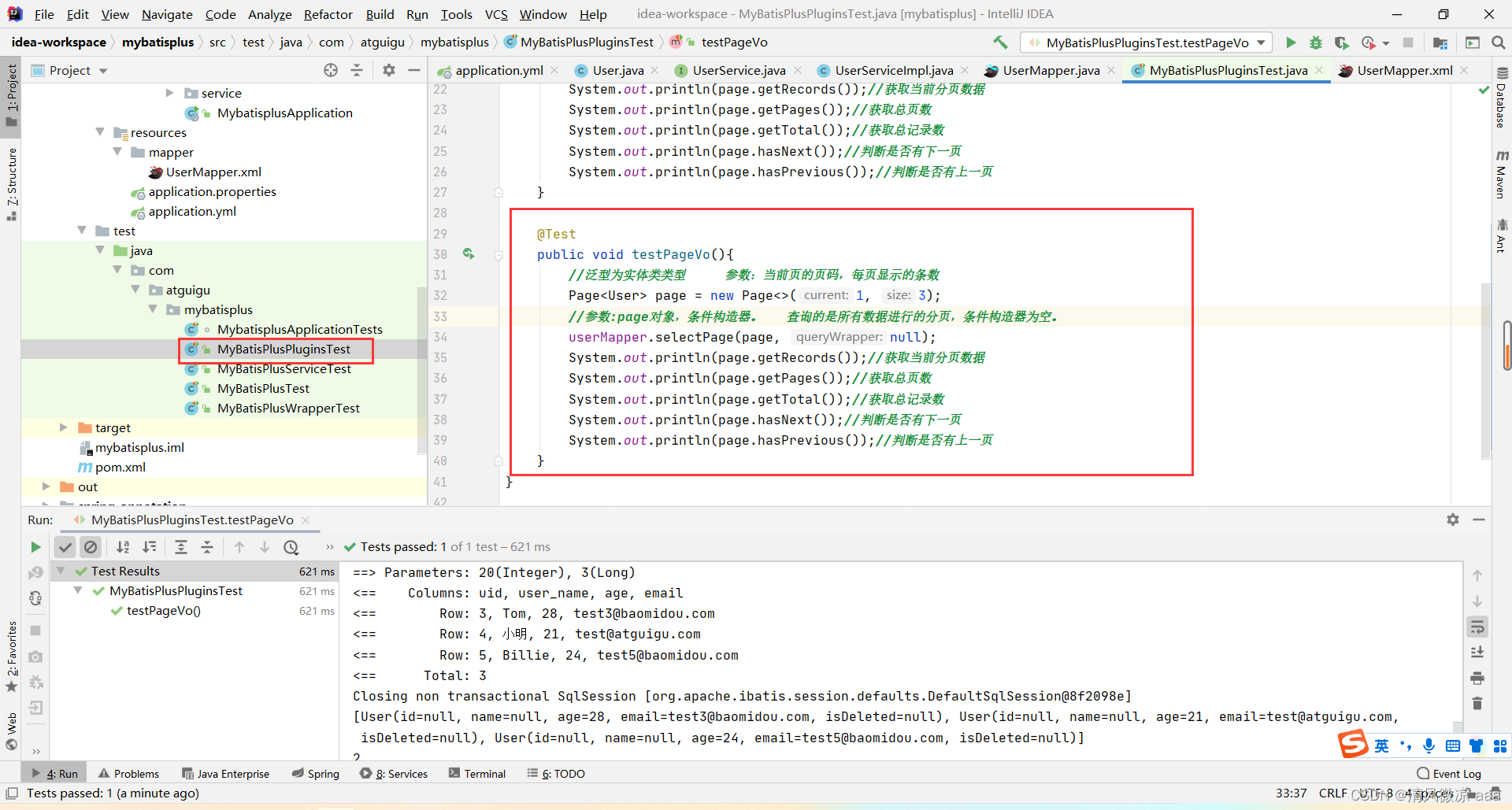Image resolution: width=1512 pixels, height=810 pixels.
Task: Collapse the mapper folder
Action: tap(117, 152)
